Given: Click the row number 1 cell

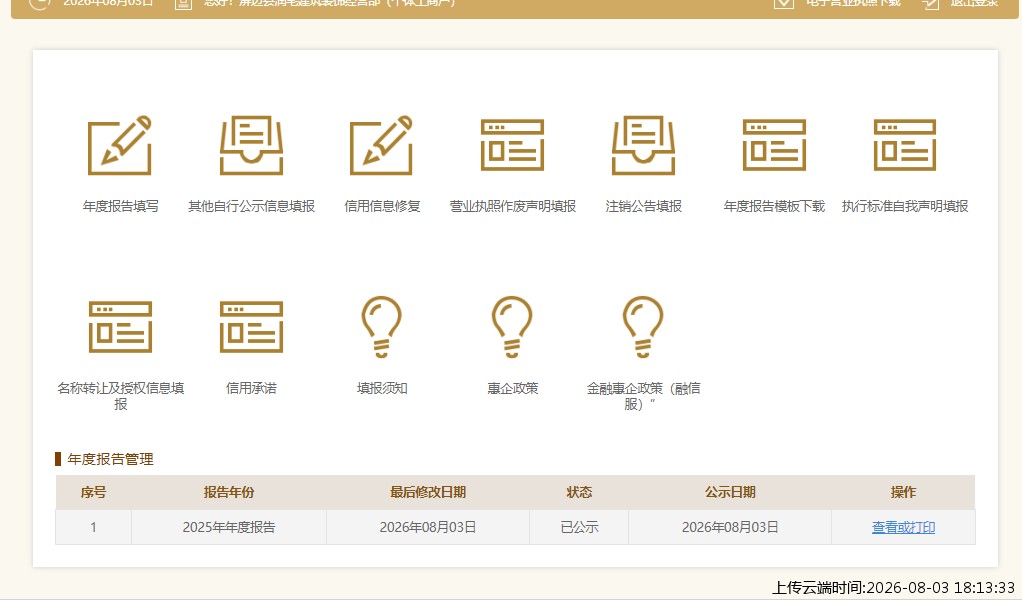Looking at the screenshot, I should pos(93,527).
